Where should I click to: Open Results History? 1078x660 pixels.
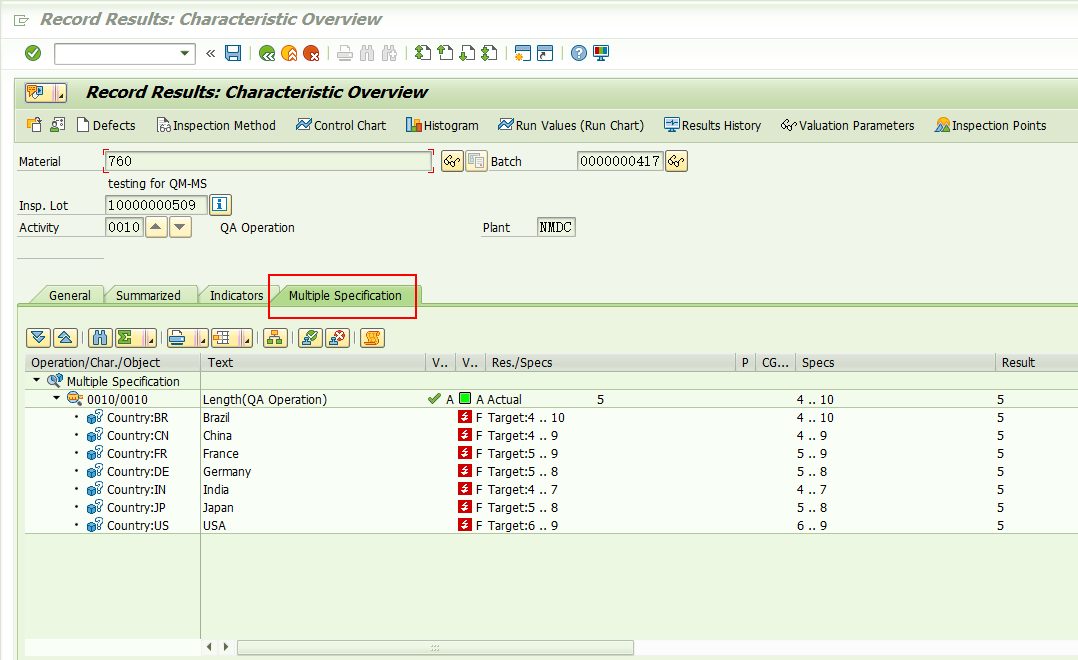pyautogui.click(x=712, y=125)
